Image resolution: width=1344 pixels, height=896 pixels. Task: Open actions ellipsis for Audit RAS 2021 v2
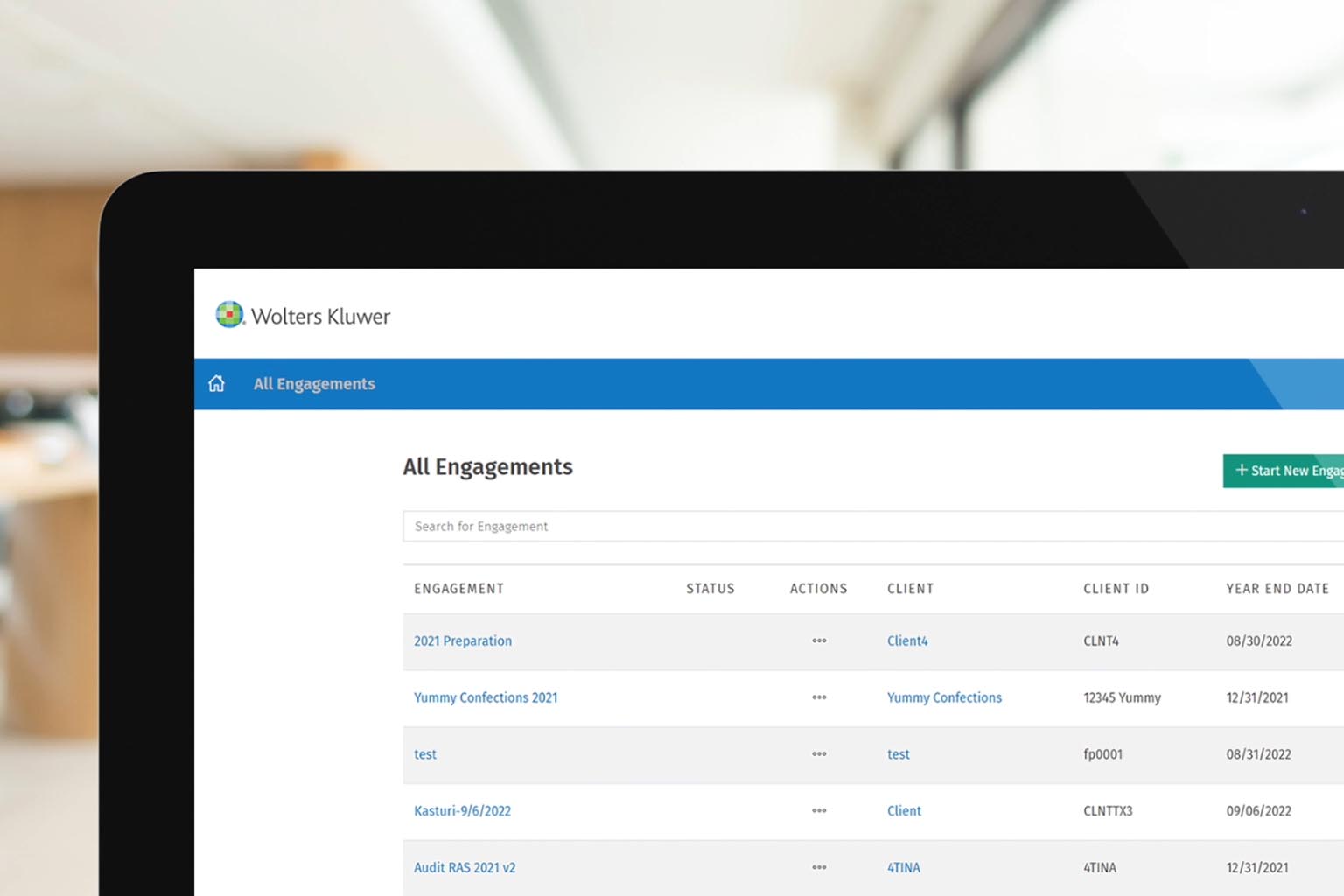click(x=819, y=868)
